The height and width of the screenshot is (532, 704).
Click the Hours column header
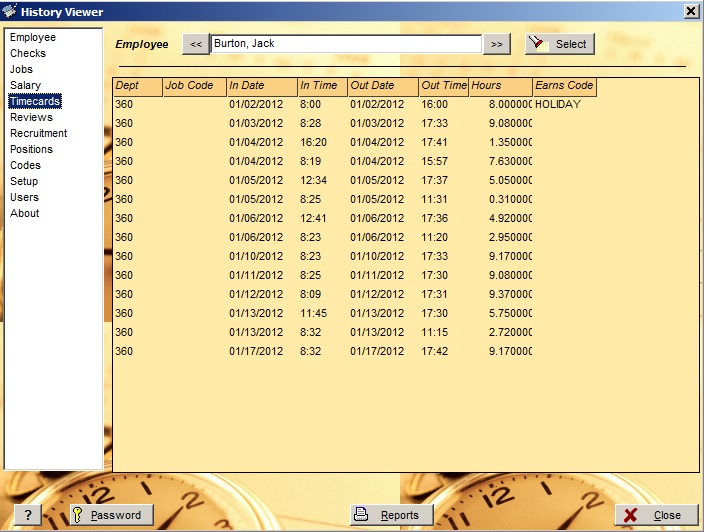point(501,87)
